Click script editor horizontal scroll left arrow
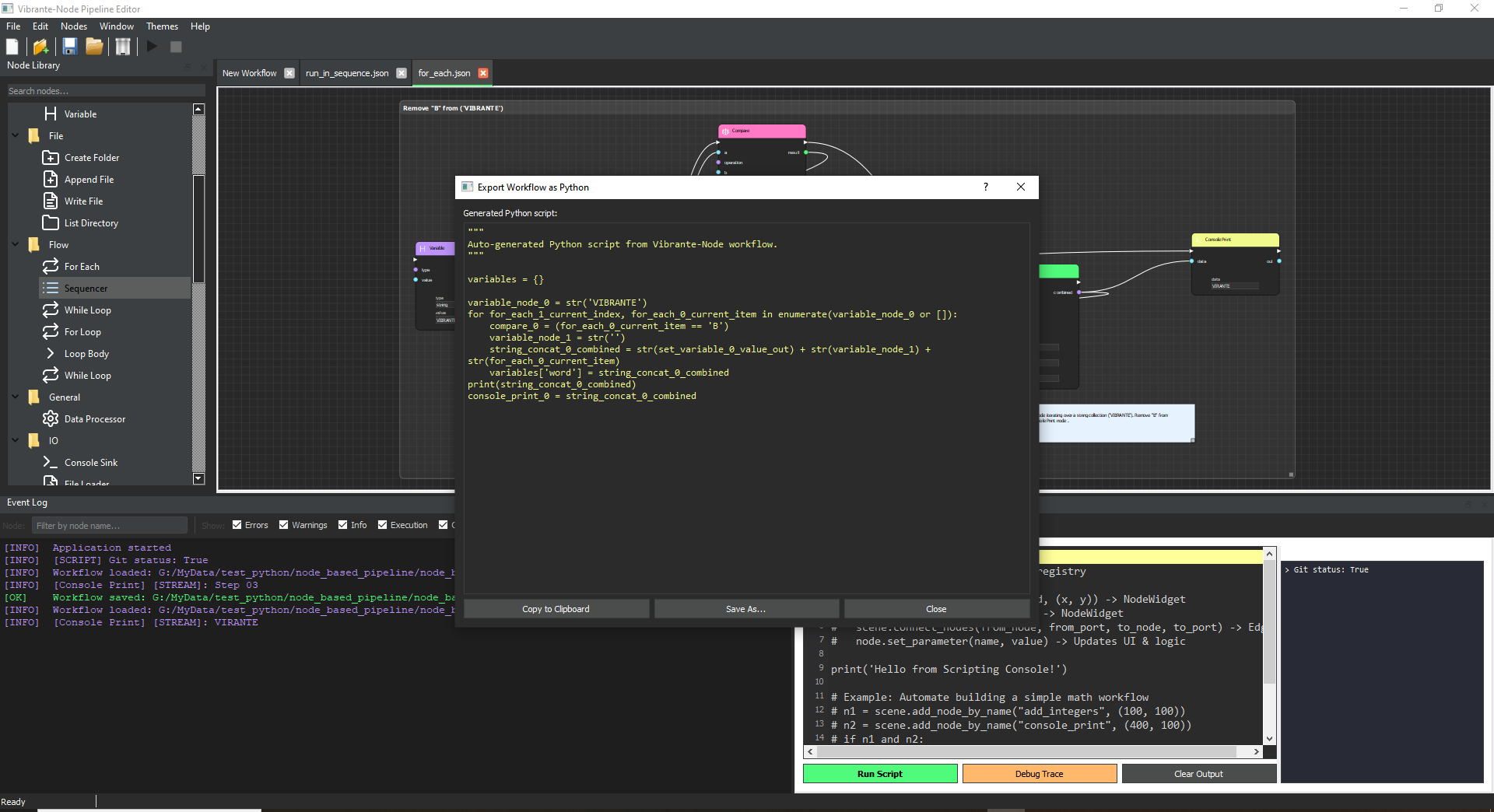1494x812 pixels. point(811,752)
